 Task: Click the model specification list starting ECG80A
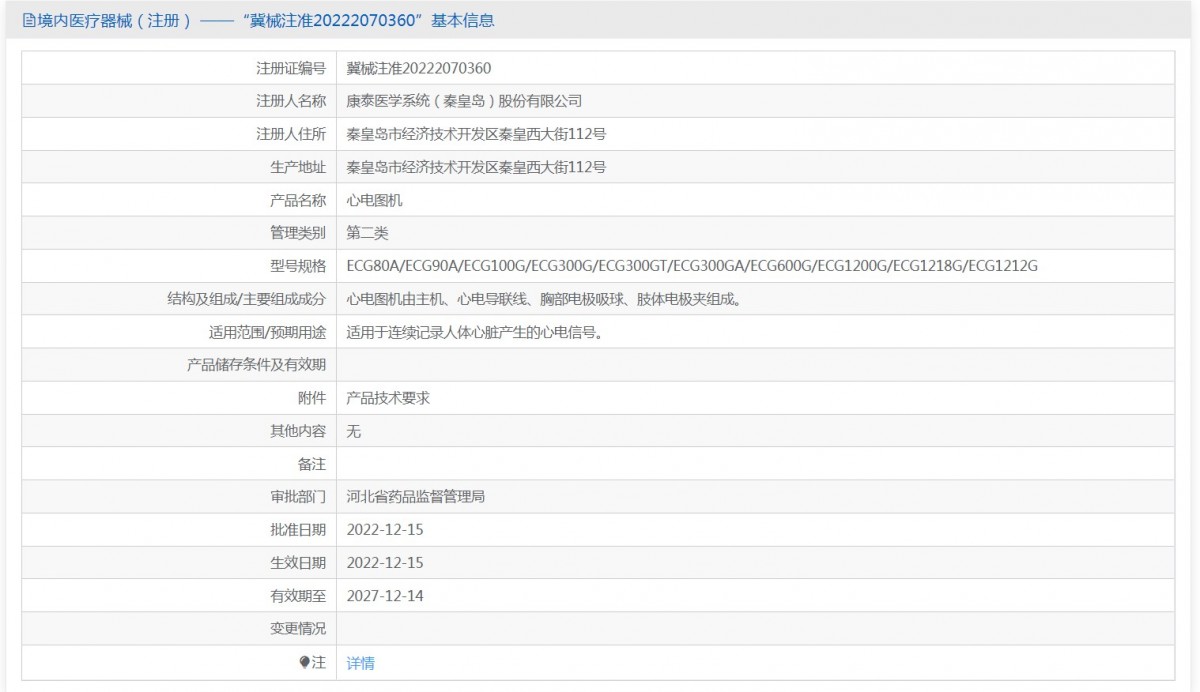coord(692,266)
